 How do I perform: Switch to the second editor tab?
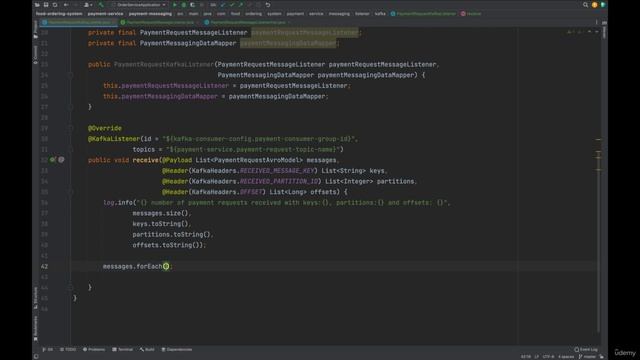click(x=159, y=22)
